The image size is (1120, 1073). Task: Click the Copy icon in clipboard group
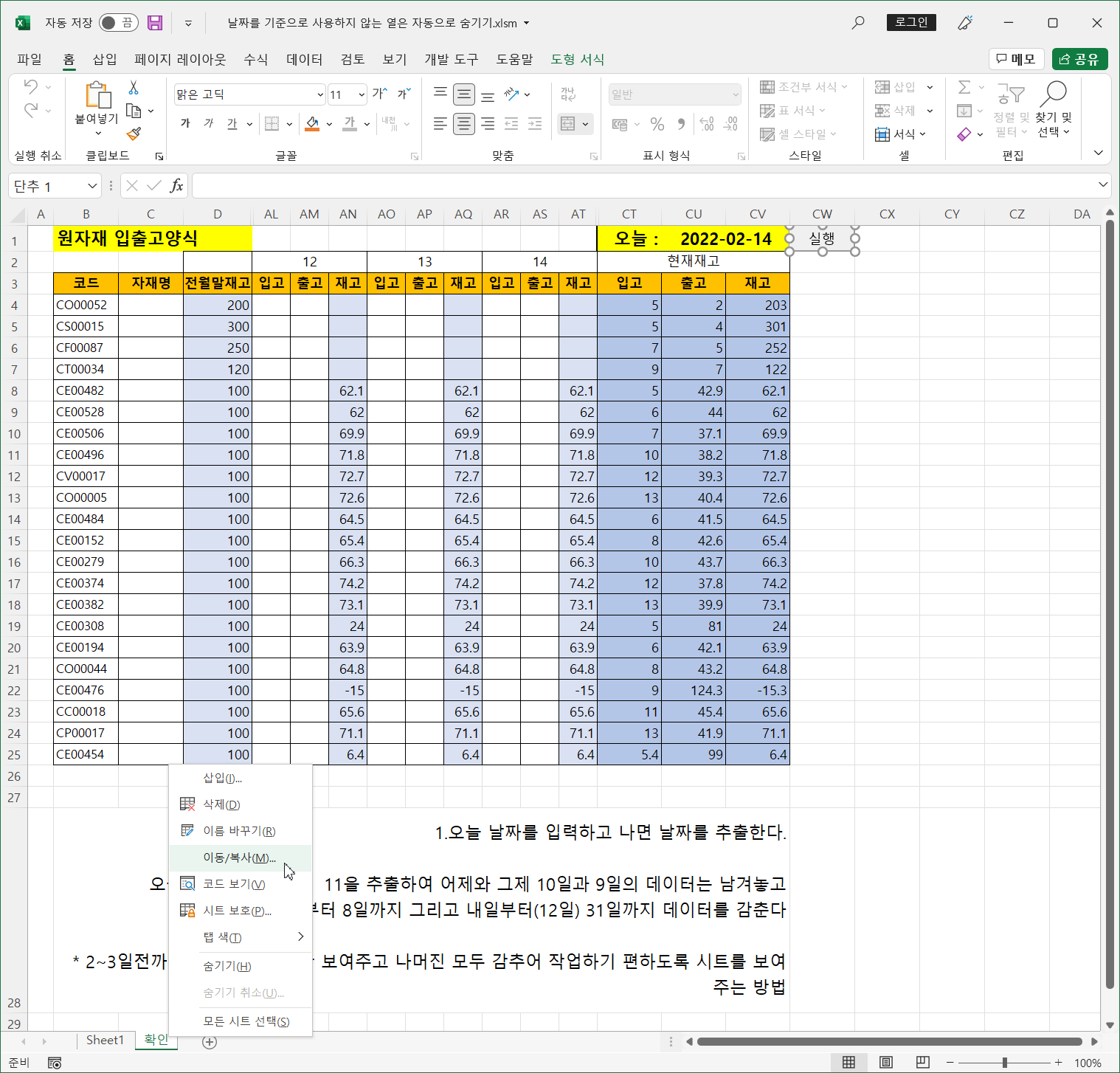click(x=134, y=111)
